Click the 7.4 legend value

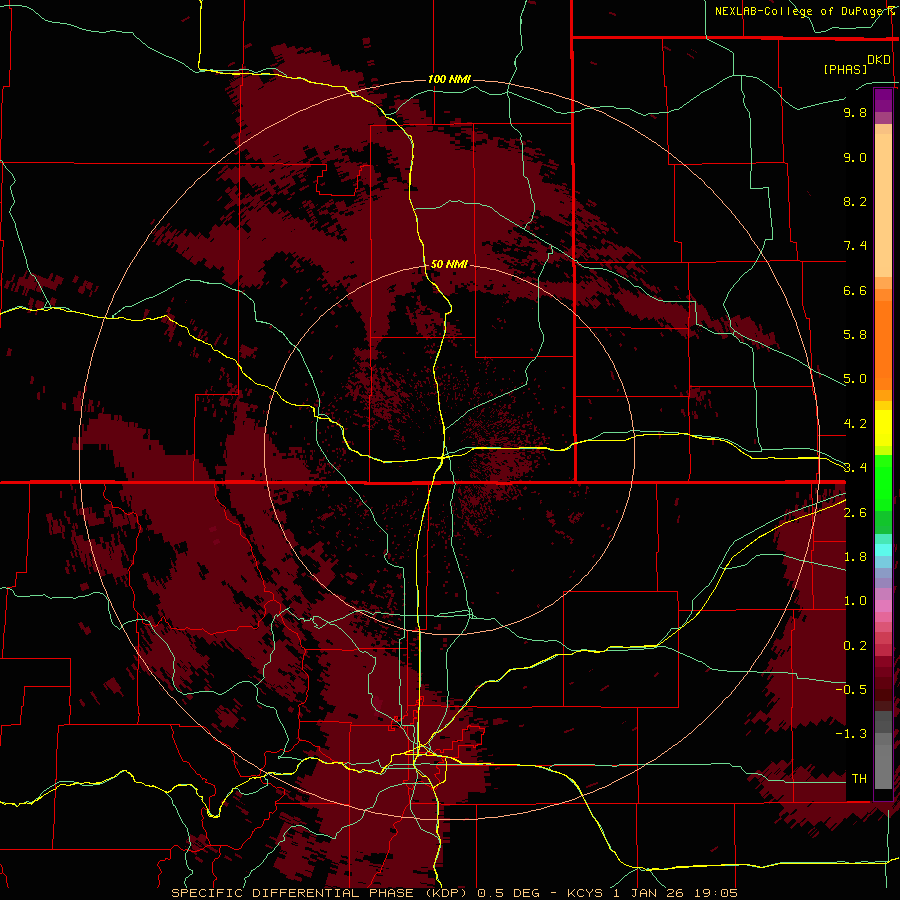point(855,246)
